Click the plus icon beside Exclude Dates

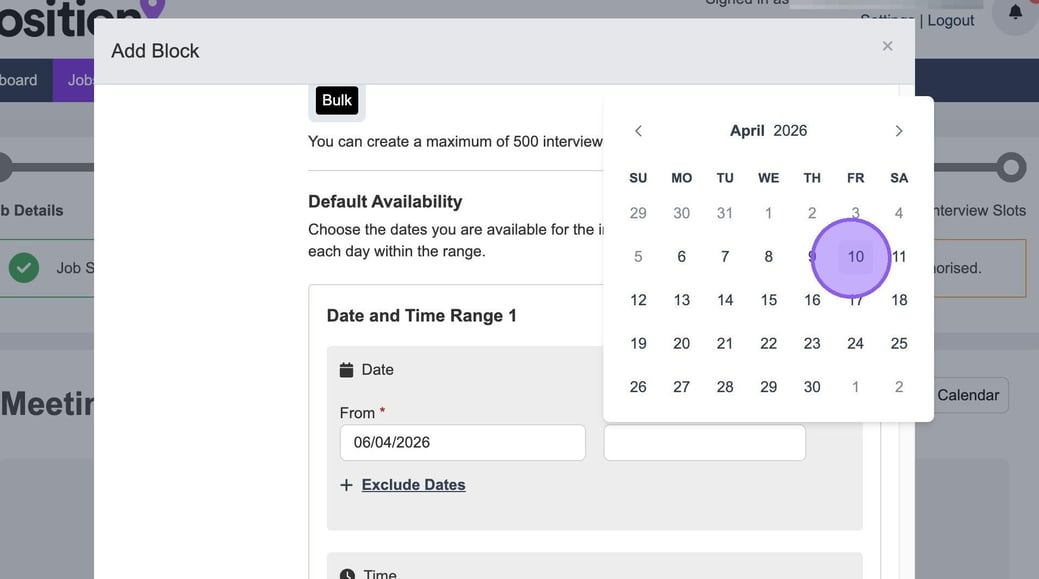(346, 485)
